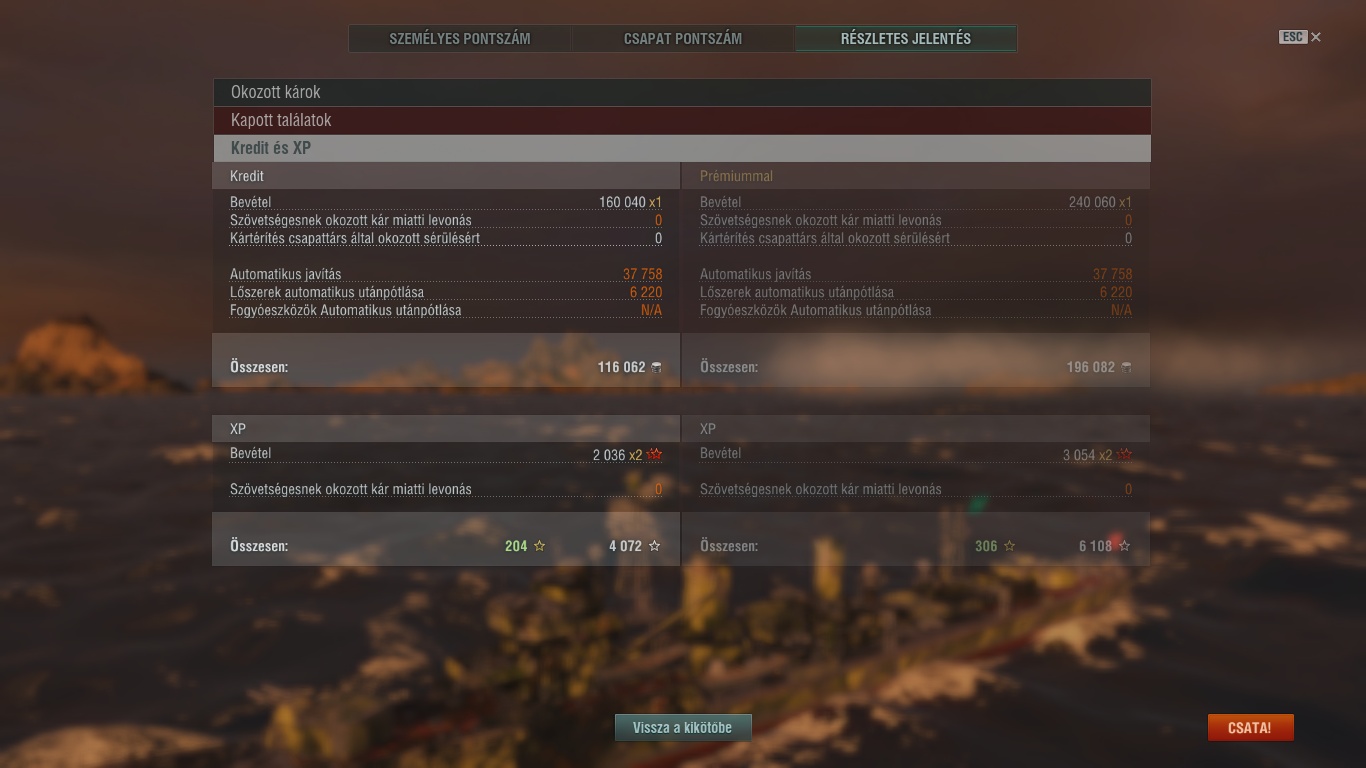Screen dimensions: 1366x768
Task: Switch to the Személyes pontszám tab
Action: coord(460,39)
